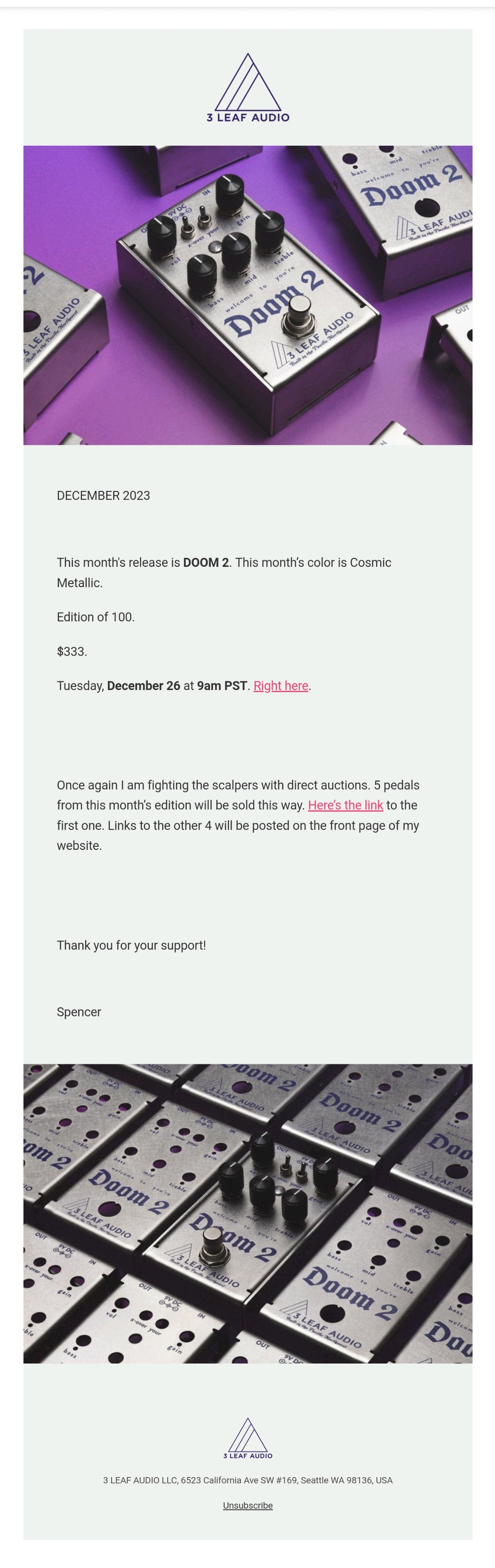
Task: Click the "Edition of 100." line
Action: tap(95, 617)
